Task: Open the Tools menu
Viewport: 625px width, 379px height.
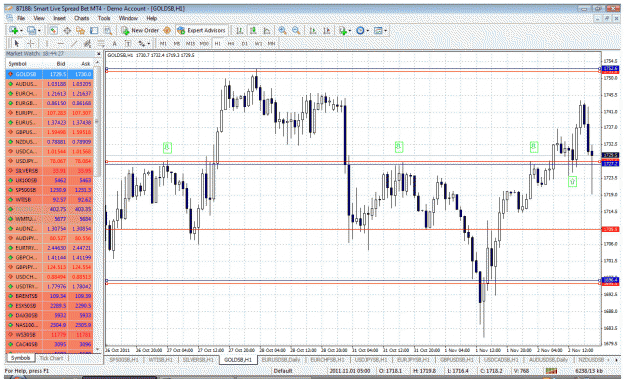Action: (x=104, y=18)
